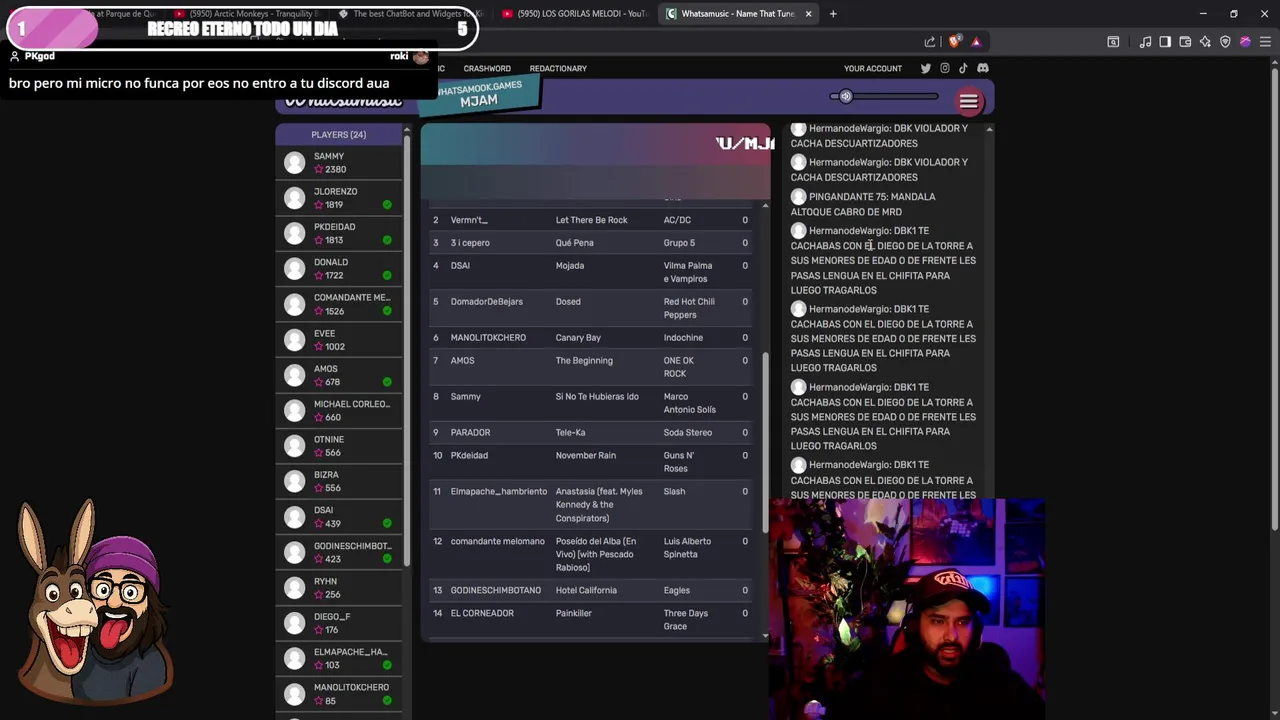The image size is (1280, 720).
Task: Click artist Soda Stereo cell
Action: point(687,432)
